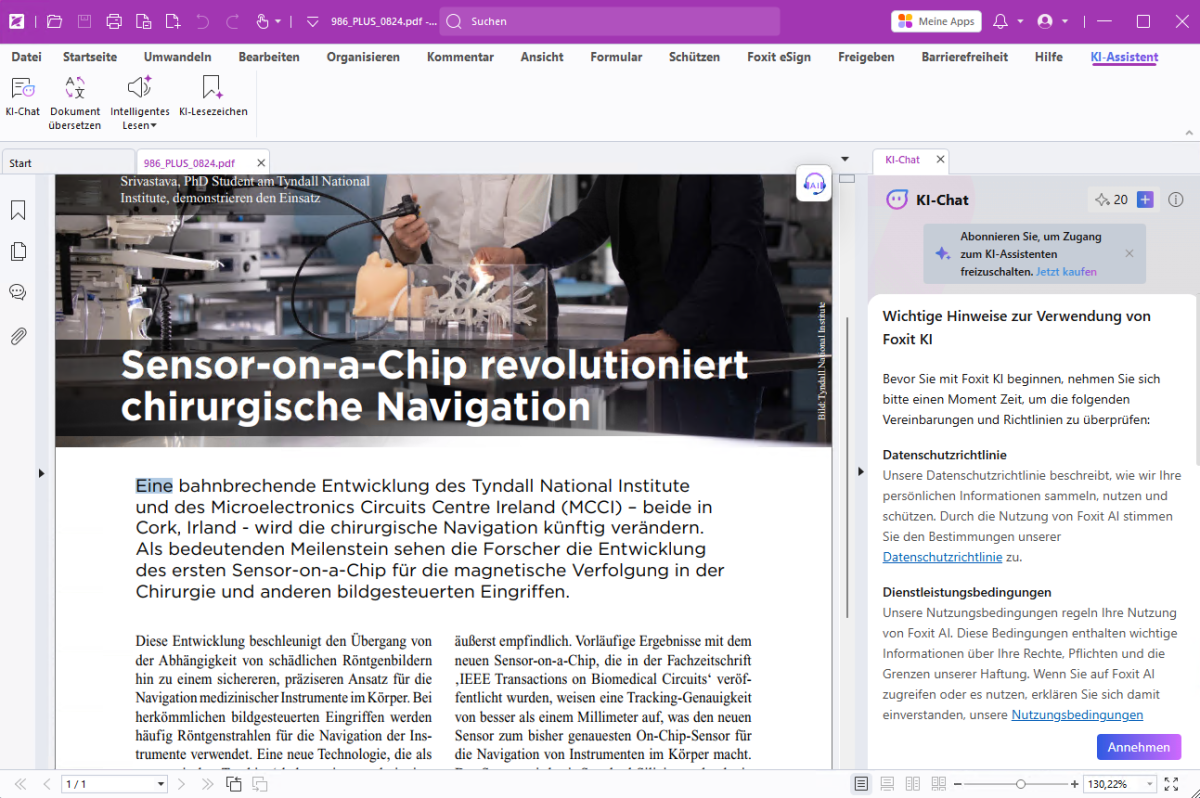Switch to the Bearbeiten tab
This screenshot has width=1200, height=798.
tap(269, 57)
